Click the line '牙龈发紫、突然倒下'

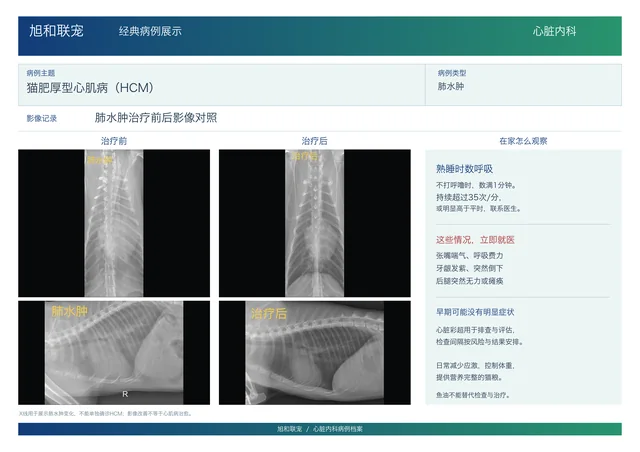click(x=469, y=268)
